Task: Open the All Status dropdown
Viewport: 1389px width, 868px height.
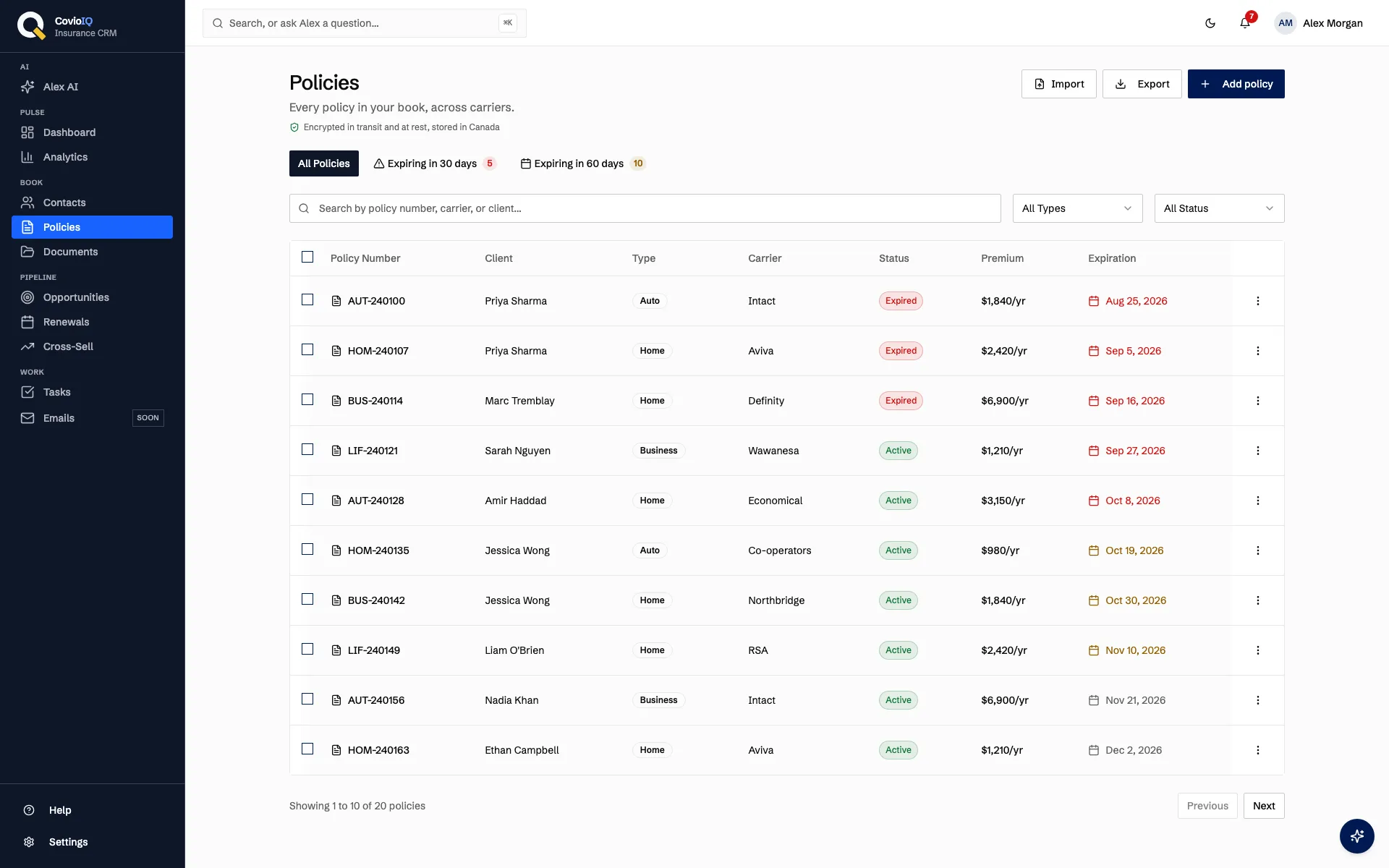Action: pyautogui.click(x=1219, y=208)
